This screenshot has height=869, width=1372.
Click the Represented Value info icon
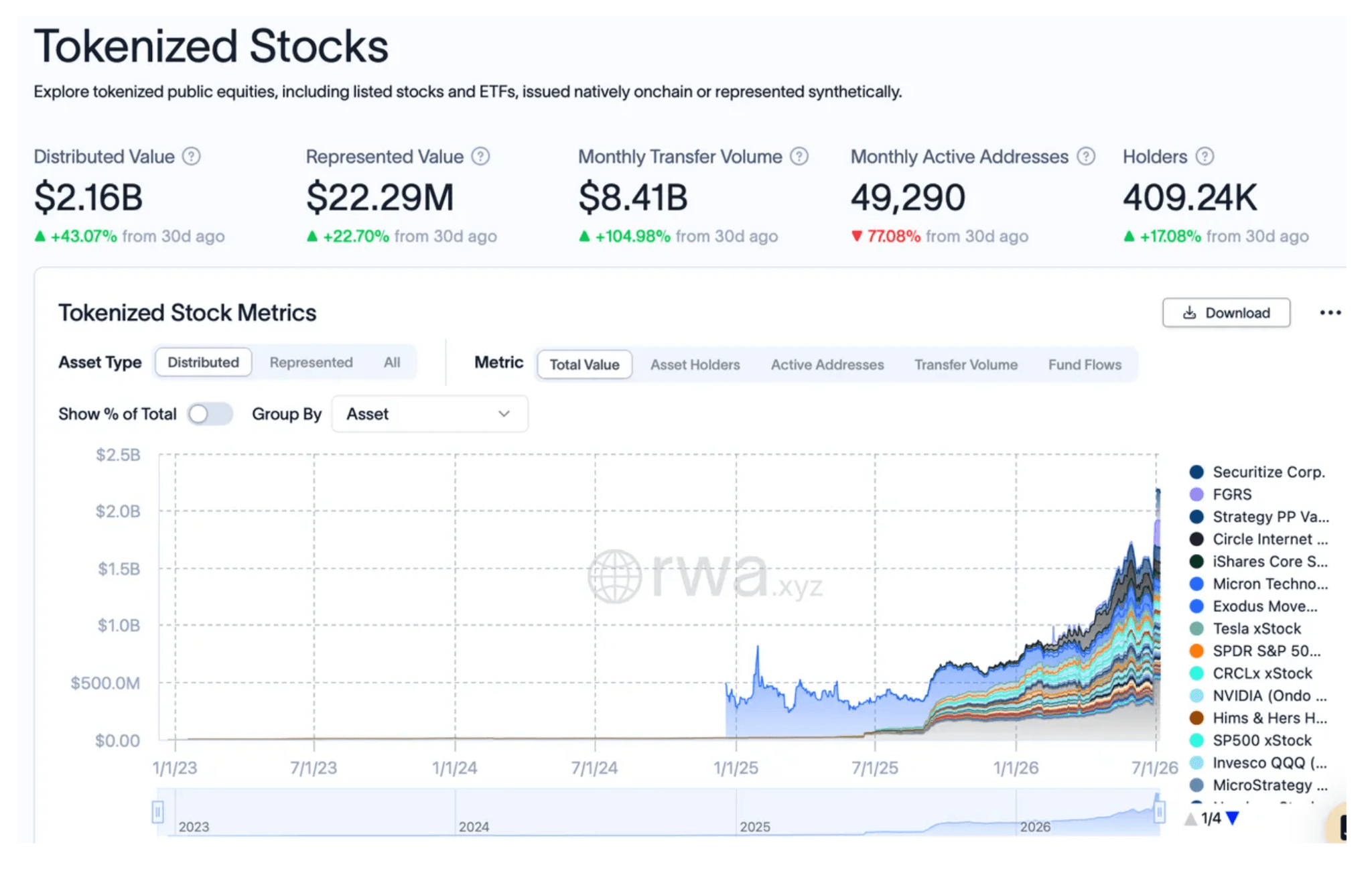tap(480, 156)
